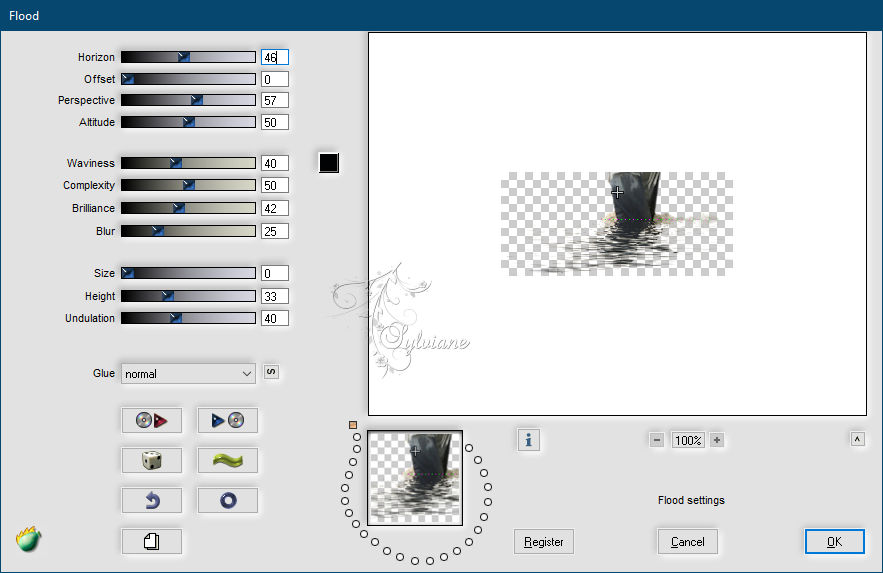The width and height of the screenshot is (883, 573).
Task: Click the small S button beside Glue
Action: [x=271, y=372]
